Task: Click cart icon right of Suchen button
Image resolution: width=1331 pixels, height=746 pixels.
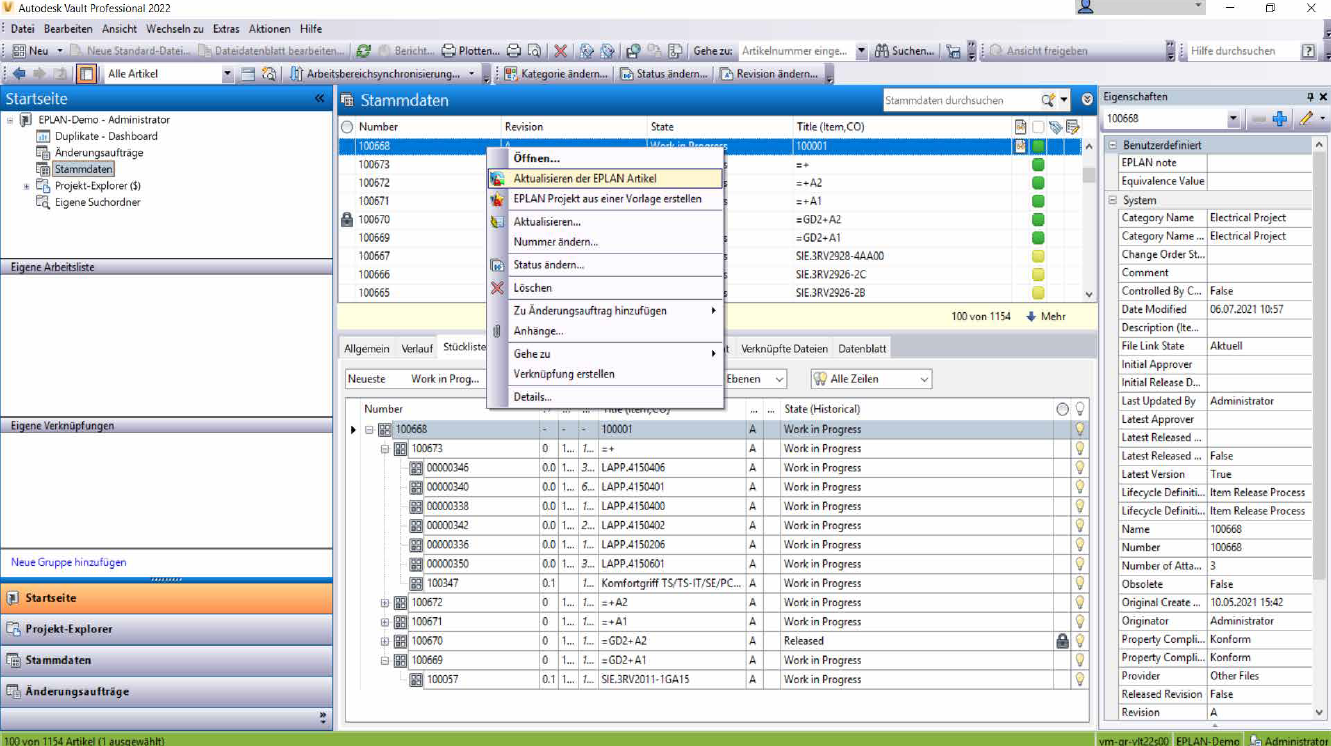Action: pos(953,50)
